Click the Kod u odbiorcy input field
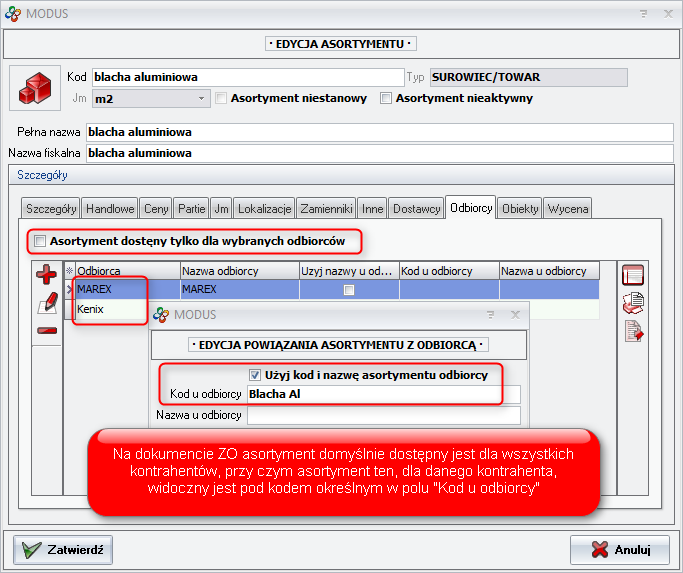 tap(383, 394)
